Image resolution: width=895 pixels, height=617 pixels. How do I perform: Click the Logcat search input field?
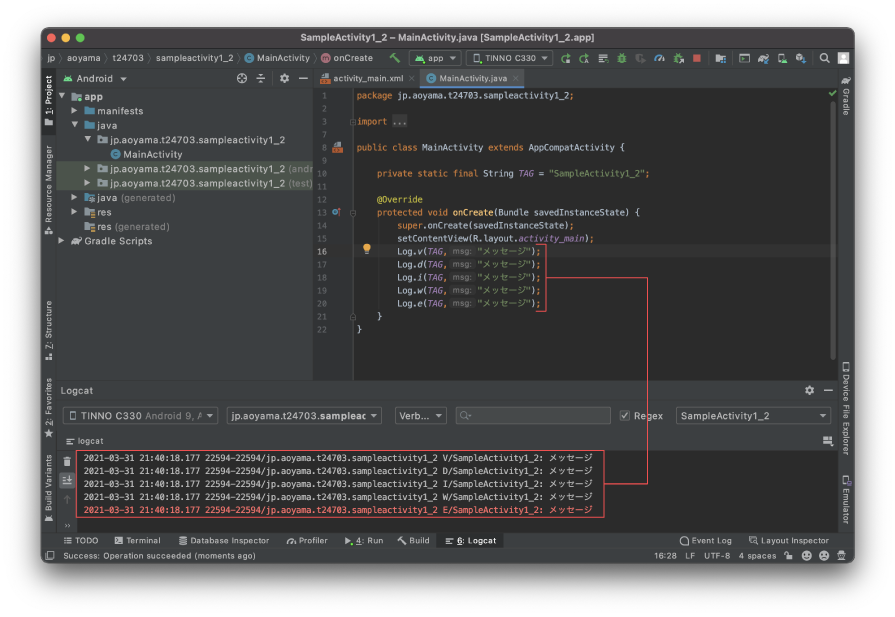[533, 416]
